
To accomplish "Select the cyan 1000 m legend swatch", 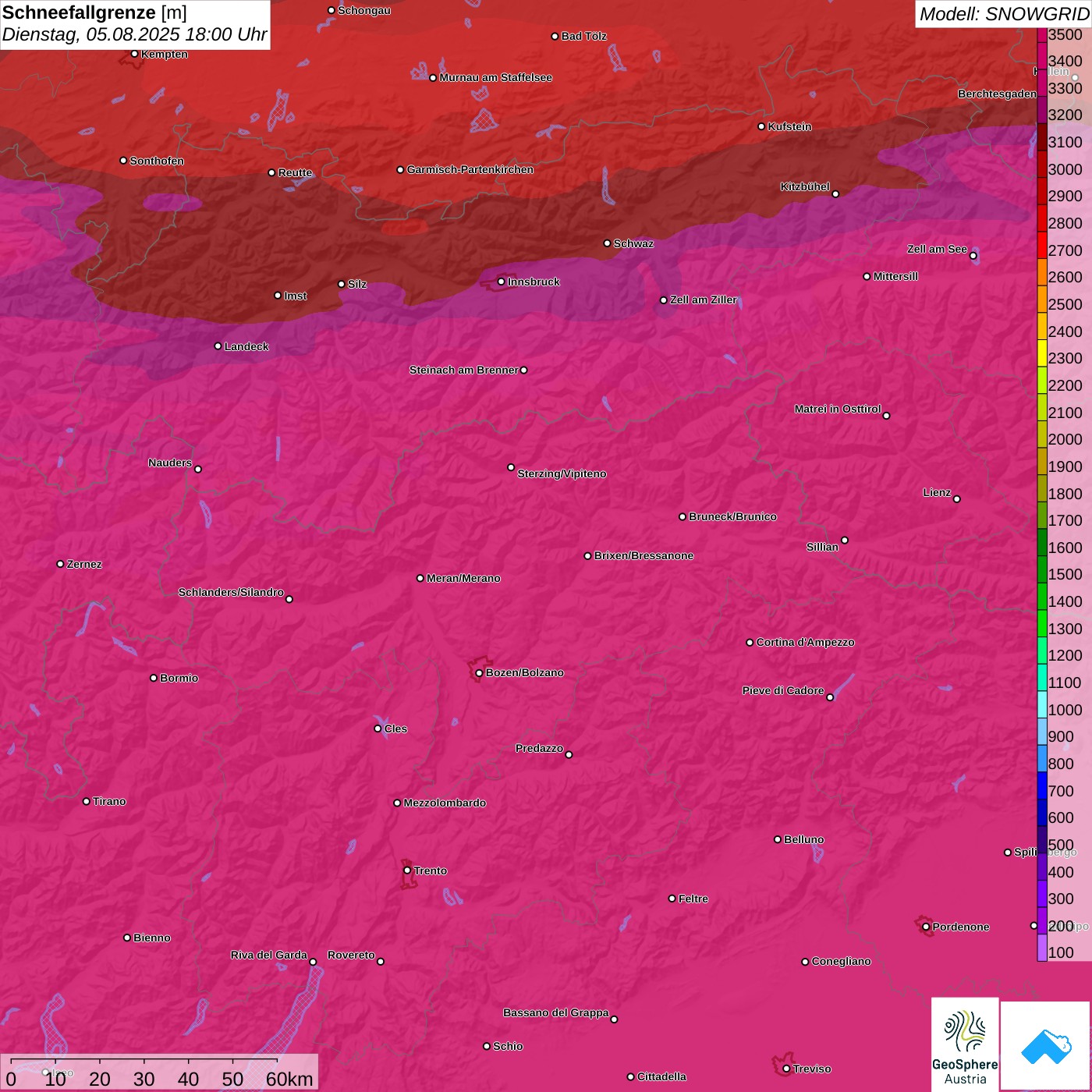I will click(x=1042, y=704).
